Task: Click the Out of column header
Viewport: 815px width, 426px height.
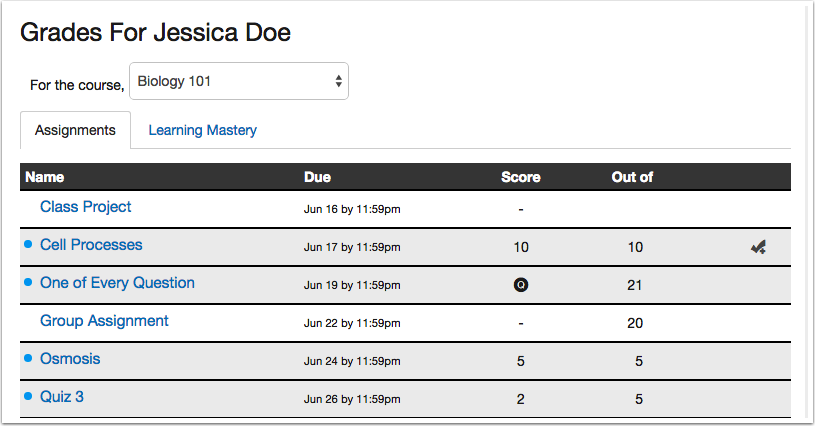Action: [x=632, y=177]
